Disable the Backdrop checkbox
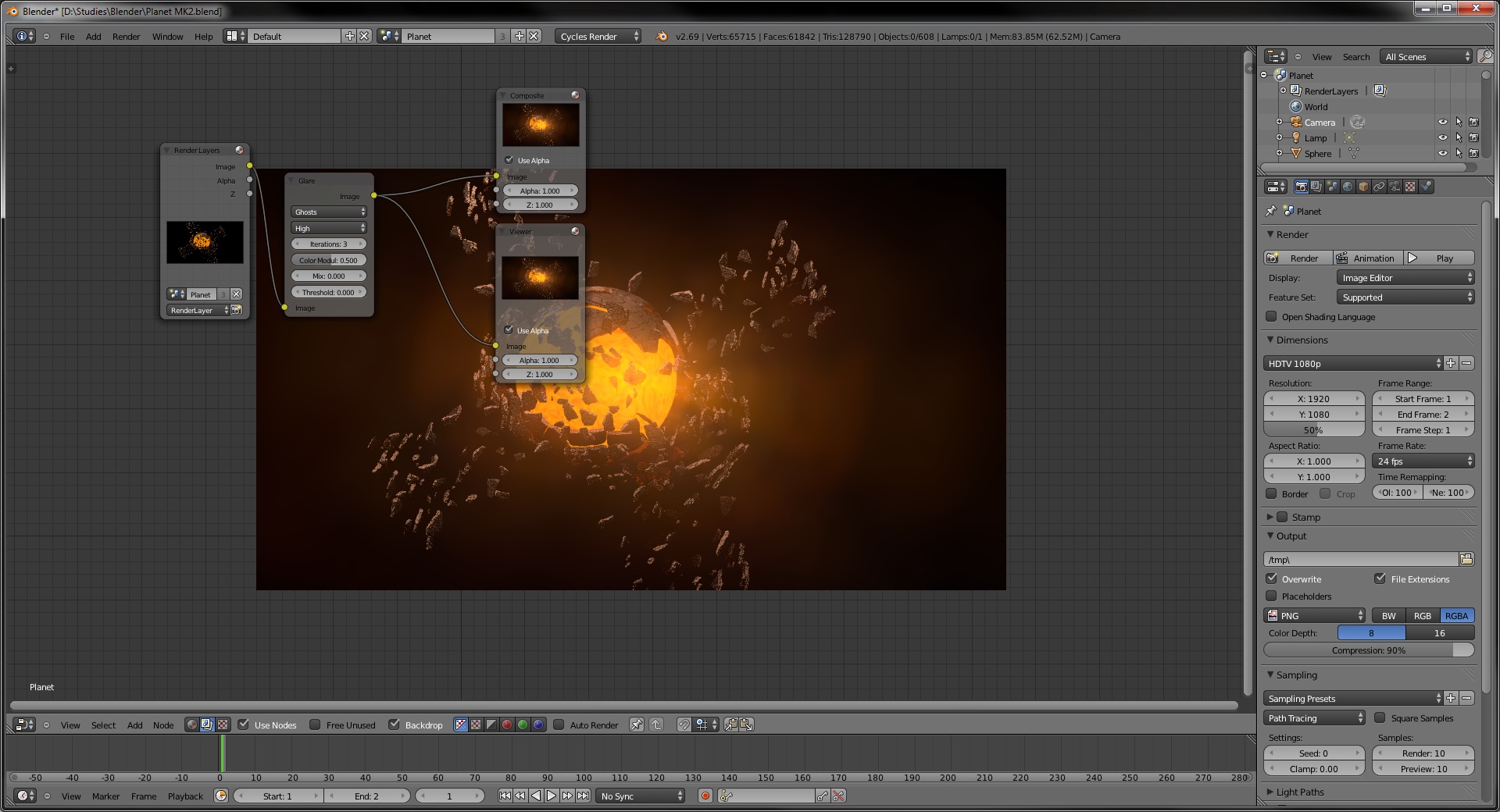The image size is (1500, 812). coord(395,725)
